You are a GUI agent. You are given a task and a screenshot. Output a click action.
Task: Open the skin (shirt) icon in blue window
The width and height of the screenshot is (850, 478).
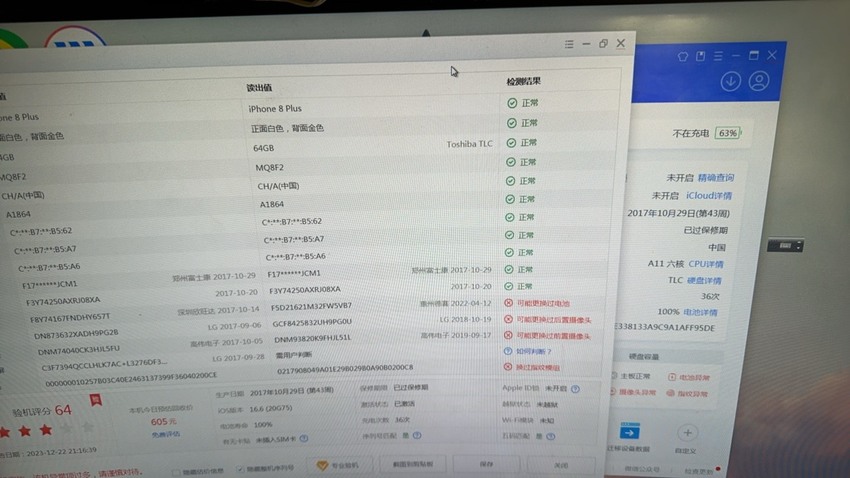(682, 56)
